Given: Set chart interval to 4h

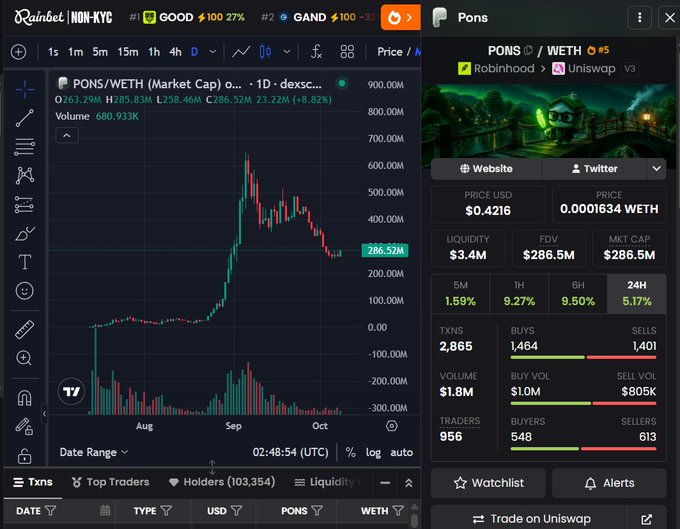Looking at the screenshot, I should 175,52.
